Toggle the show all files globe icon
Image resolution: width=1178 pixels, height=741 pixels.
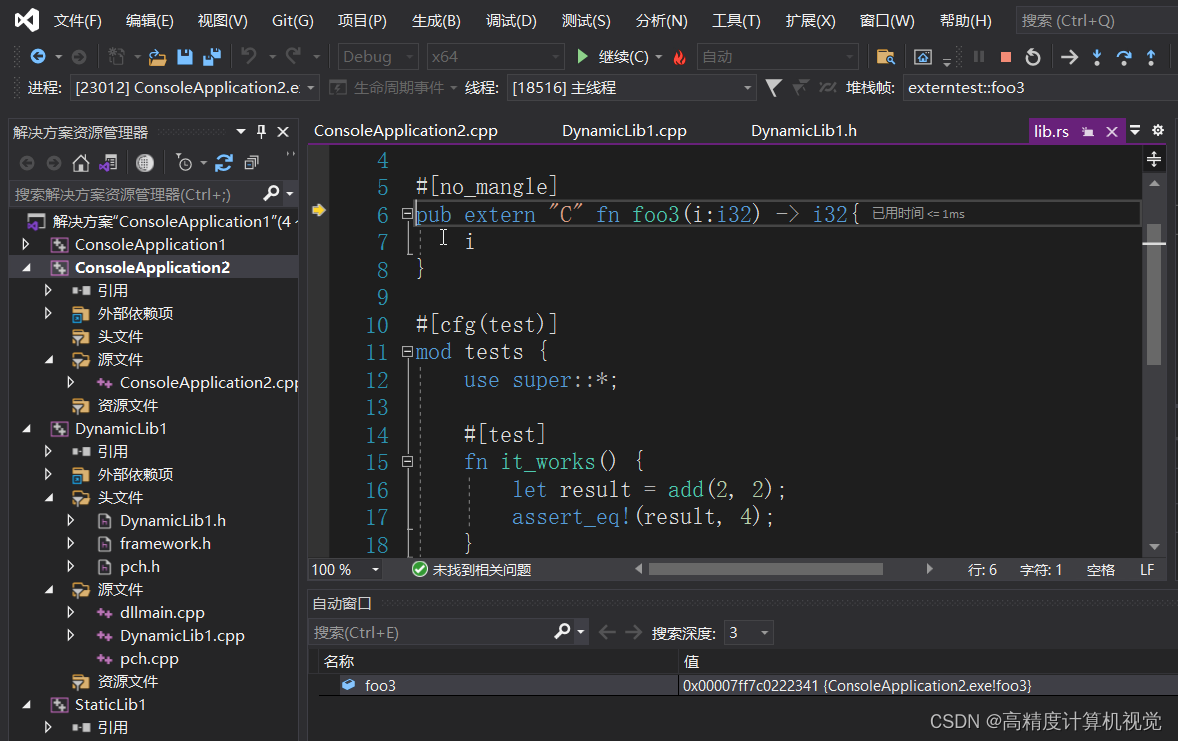145,162
